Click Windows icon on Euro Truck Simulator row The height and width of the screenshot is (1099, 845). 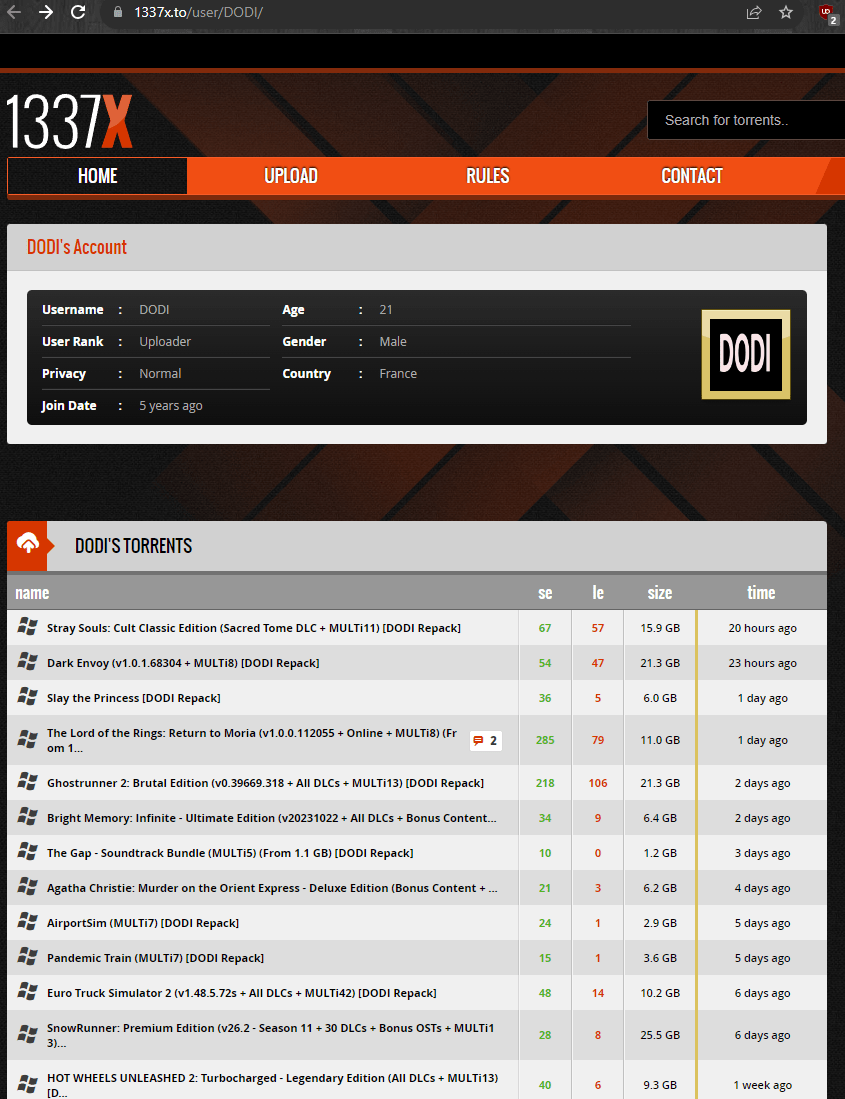point(27,992)
